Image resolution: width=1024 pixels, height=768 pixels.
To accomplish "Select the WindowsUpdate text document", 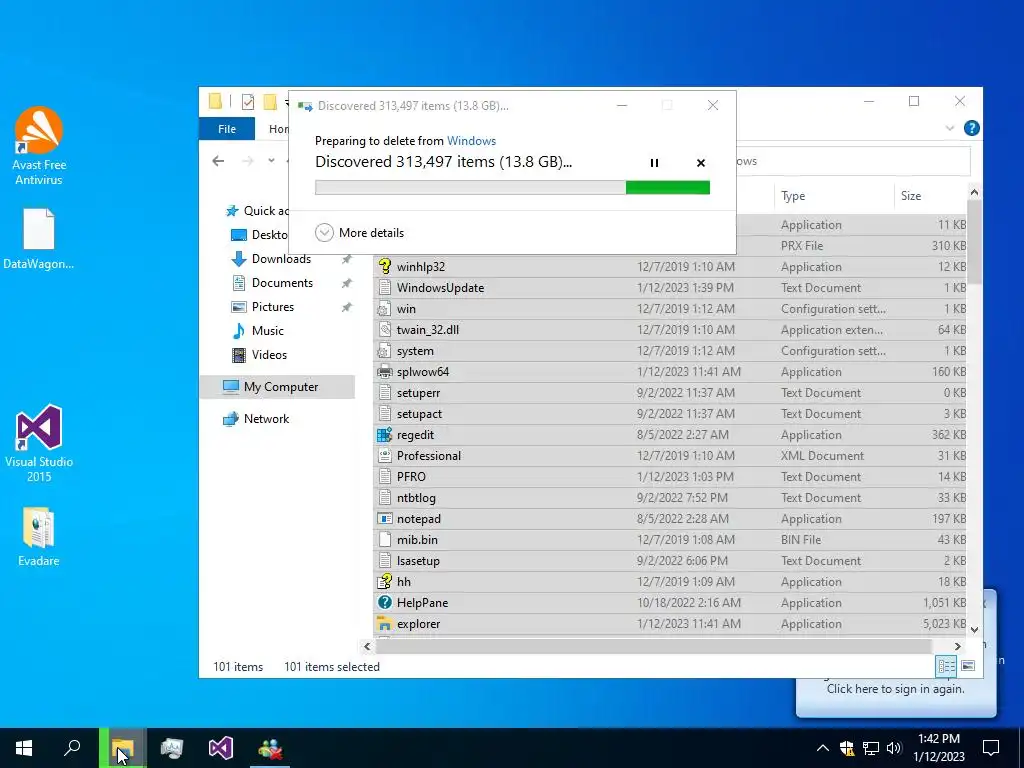I will [x=440, y=287].
